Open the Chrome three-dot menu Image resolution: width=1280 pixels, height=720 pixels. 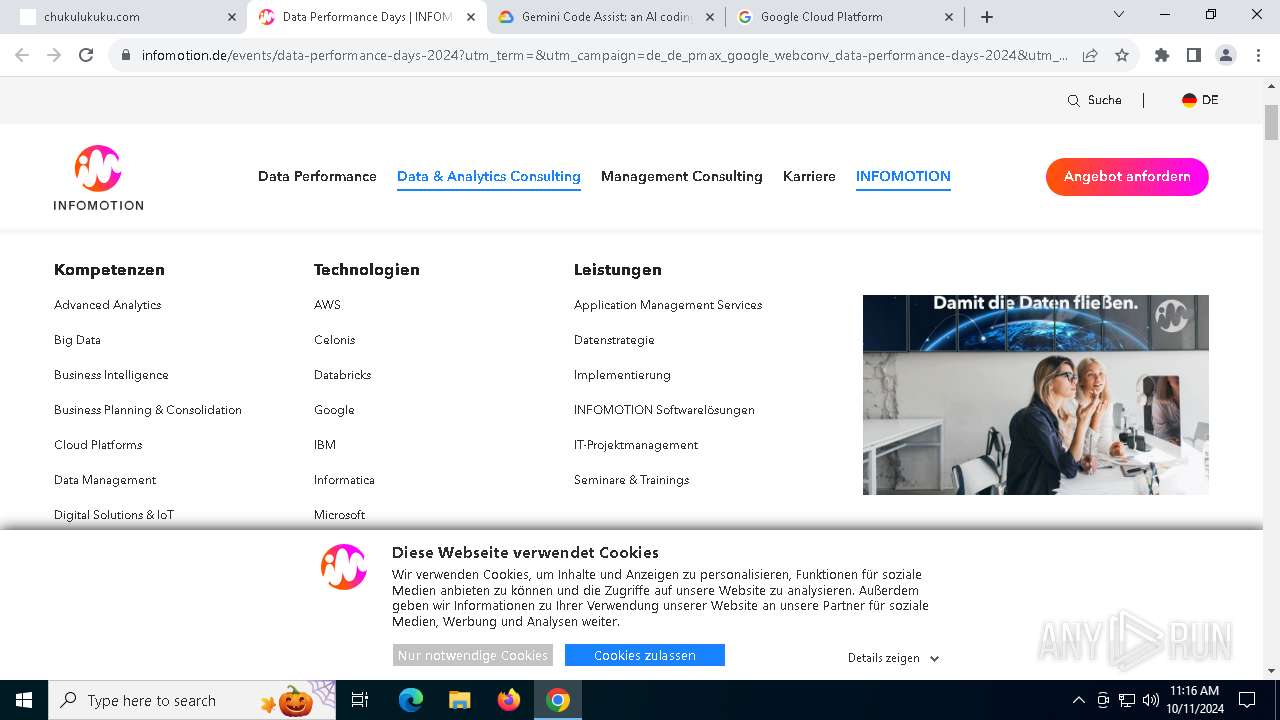click(1258, 55)
